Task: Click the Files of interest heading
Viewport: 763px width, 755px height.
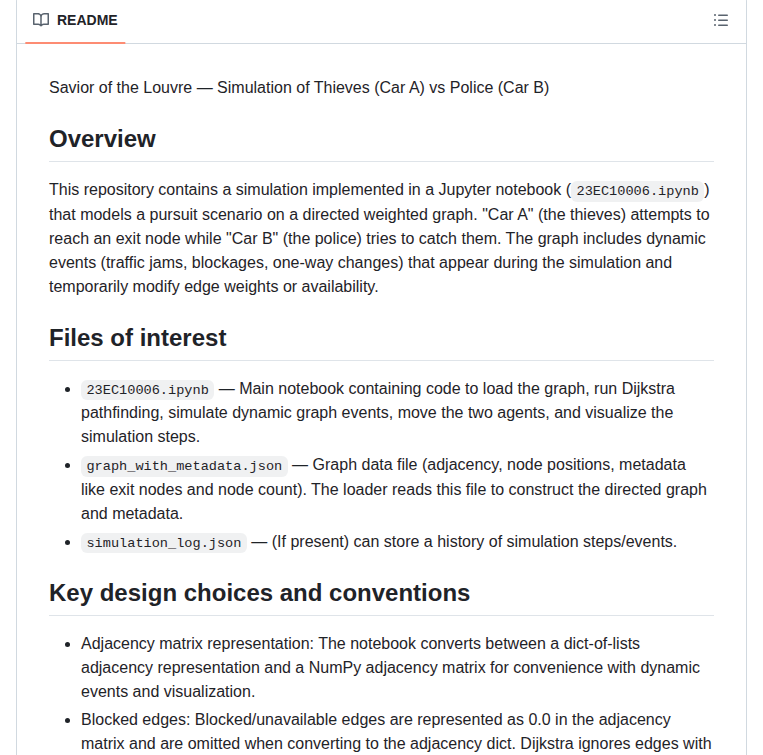Action: (137, 338)
